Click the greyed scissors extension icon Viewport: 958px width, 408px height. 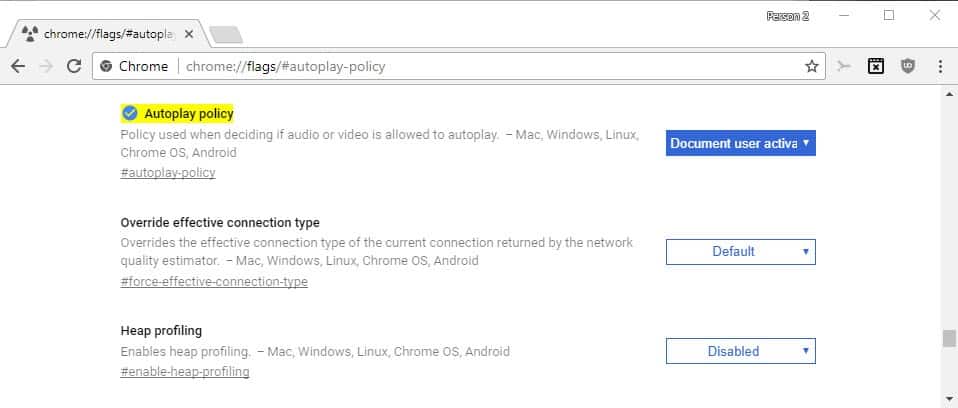[844, 67]
